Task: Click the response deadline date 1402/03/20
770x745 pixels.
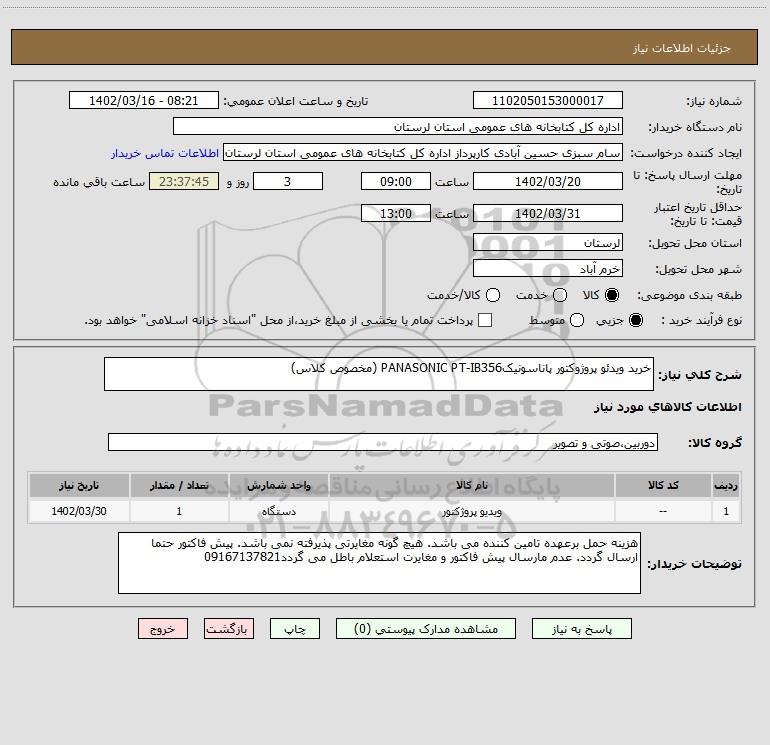Action: [548, 181]
